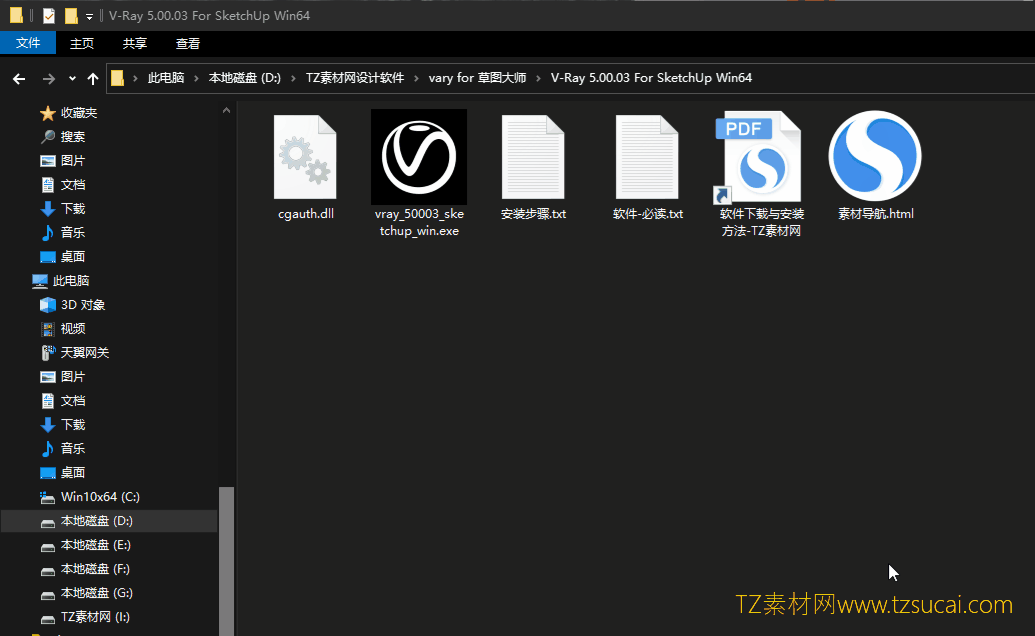Click the cgauth.dll file name
Image resolution: width=1035 pixels, height=636 pixels.
coord(306,214)
